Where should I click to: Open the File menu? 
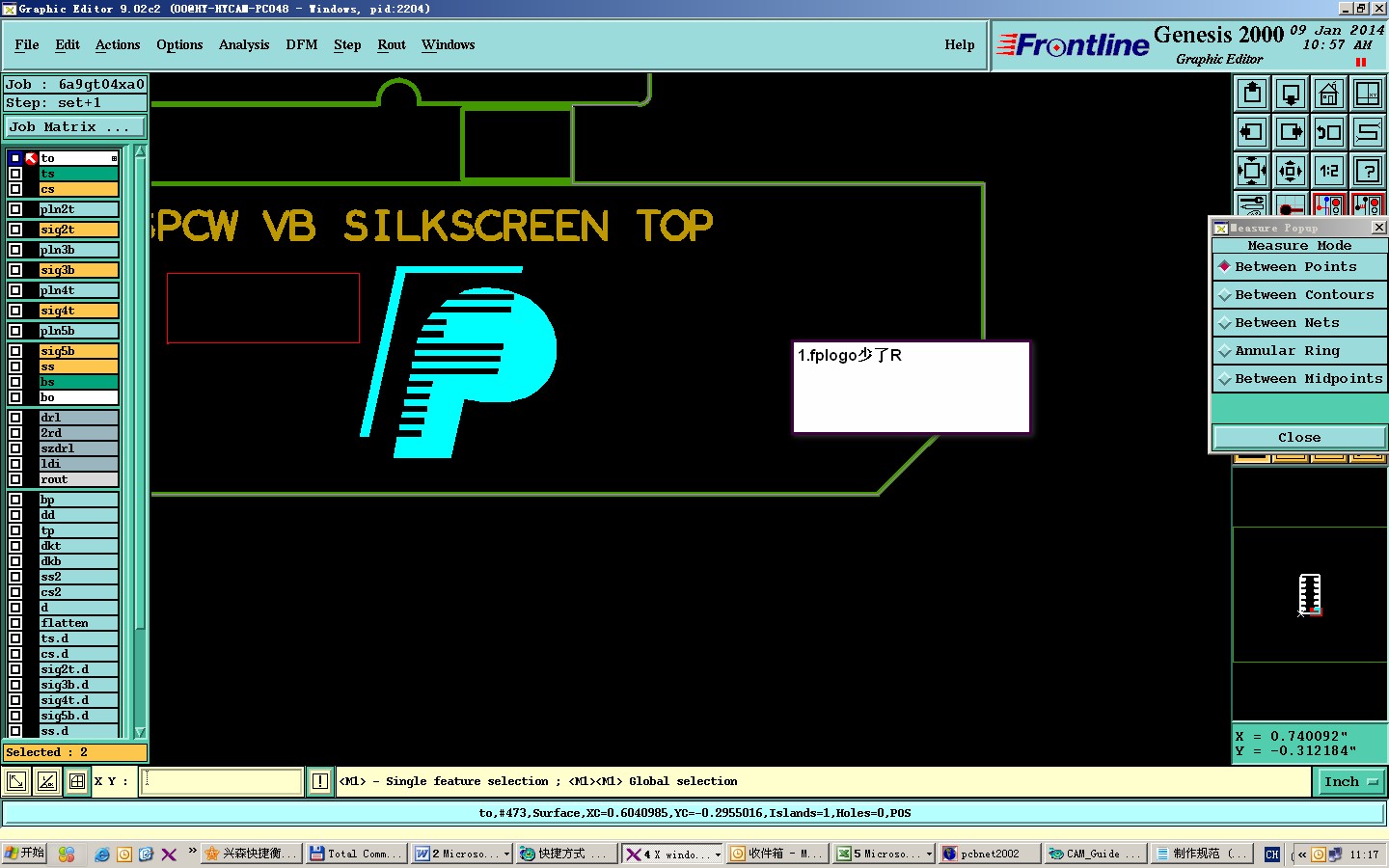pos(27,45)
